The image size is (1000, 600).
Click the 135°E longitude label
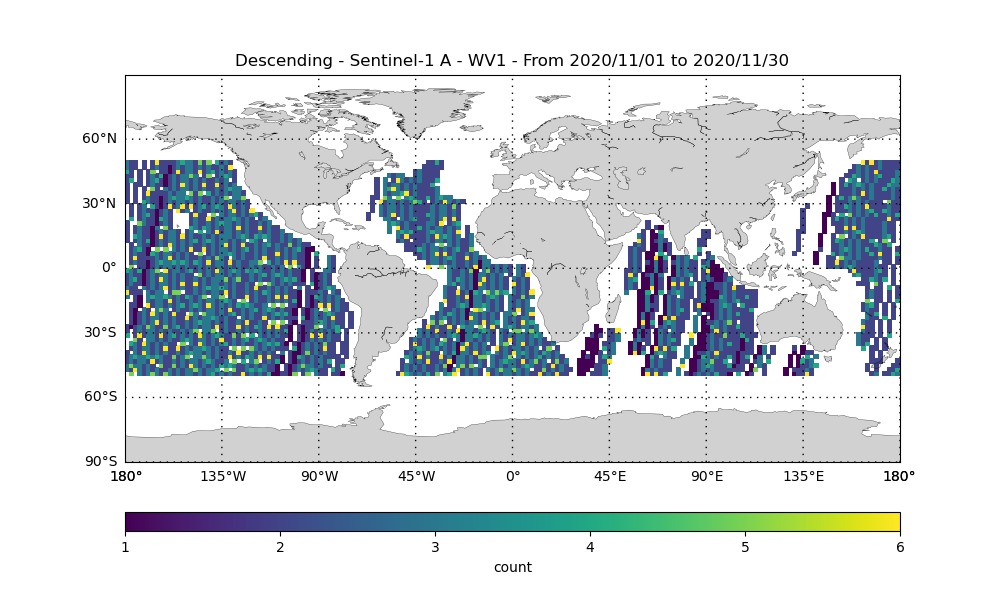tap(804, 476)
